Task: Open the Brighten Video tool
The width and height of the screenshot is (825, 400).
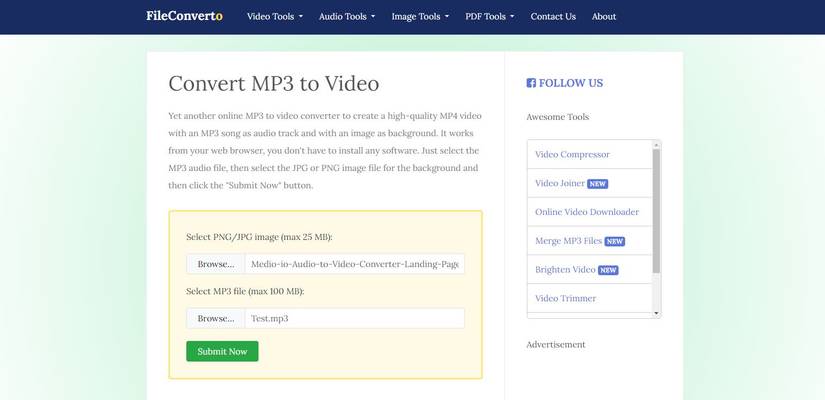Action: [x=565, y=269]
